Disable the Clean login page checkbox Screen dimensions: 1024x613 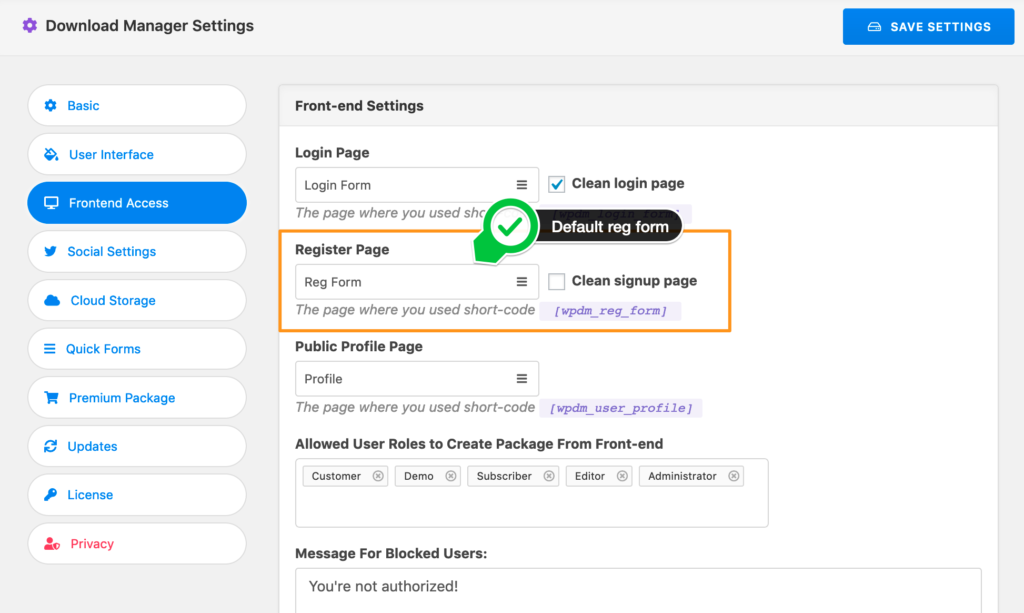tap(556, 183)
